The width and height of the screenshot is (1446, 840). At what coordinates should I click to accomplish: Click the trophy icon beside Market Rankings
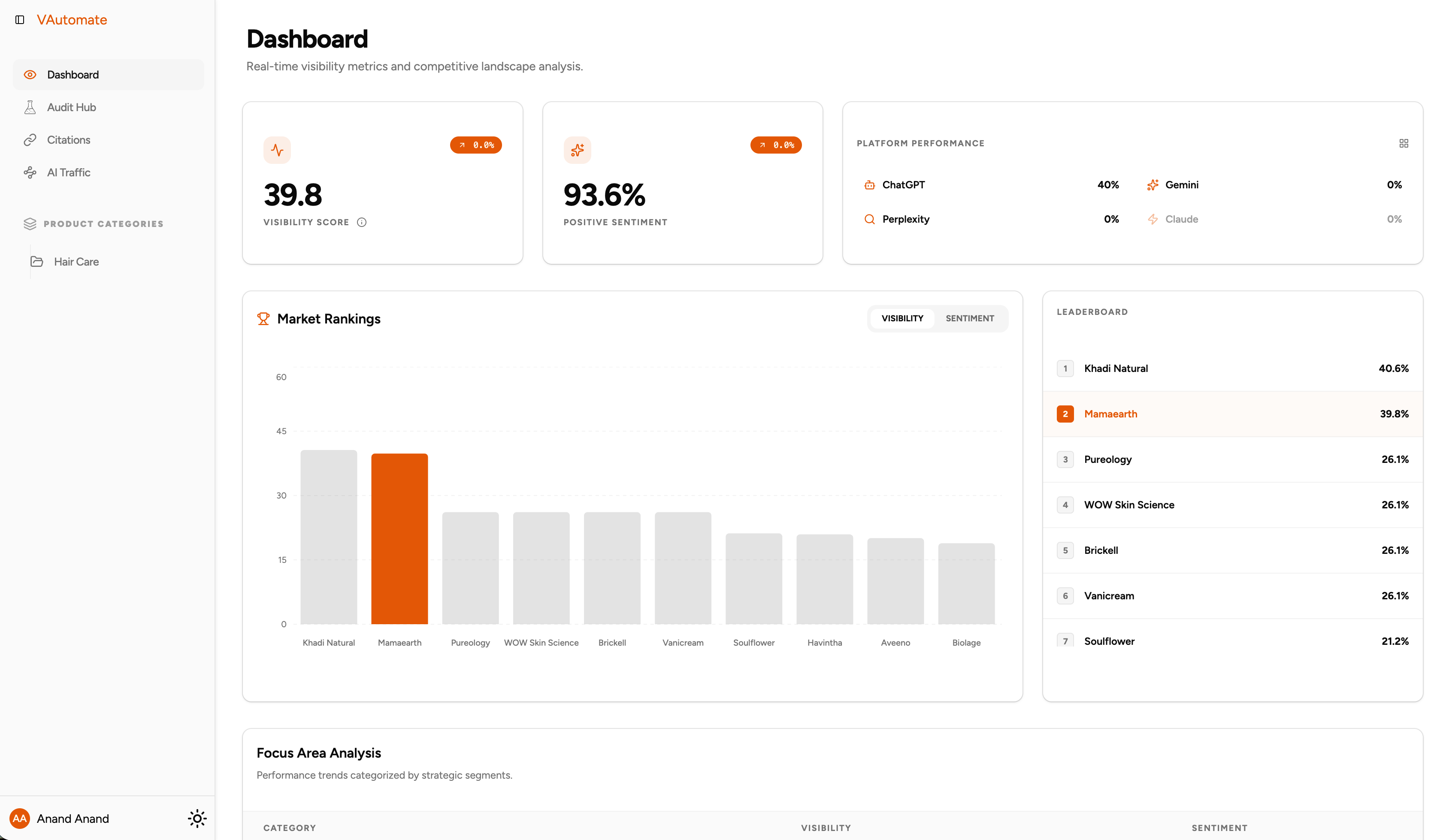[x=263, y=318]
